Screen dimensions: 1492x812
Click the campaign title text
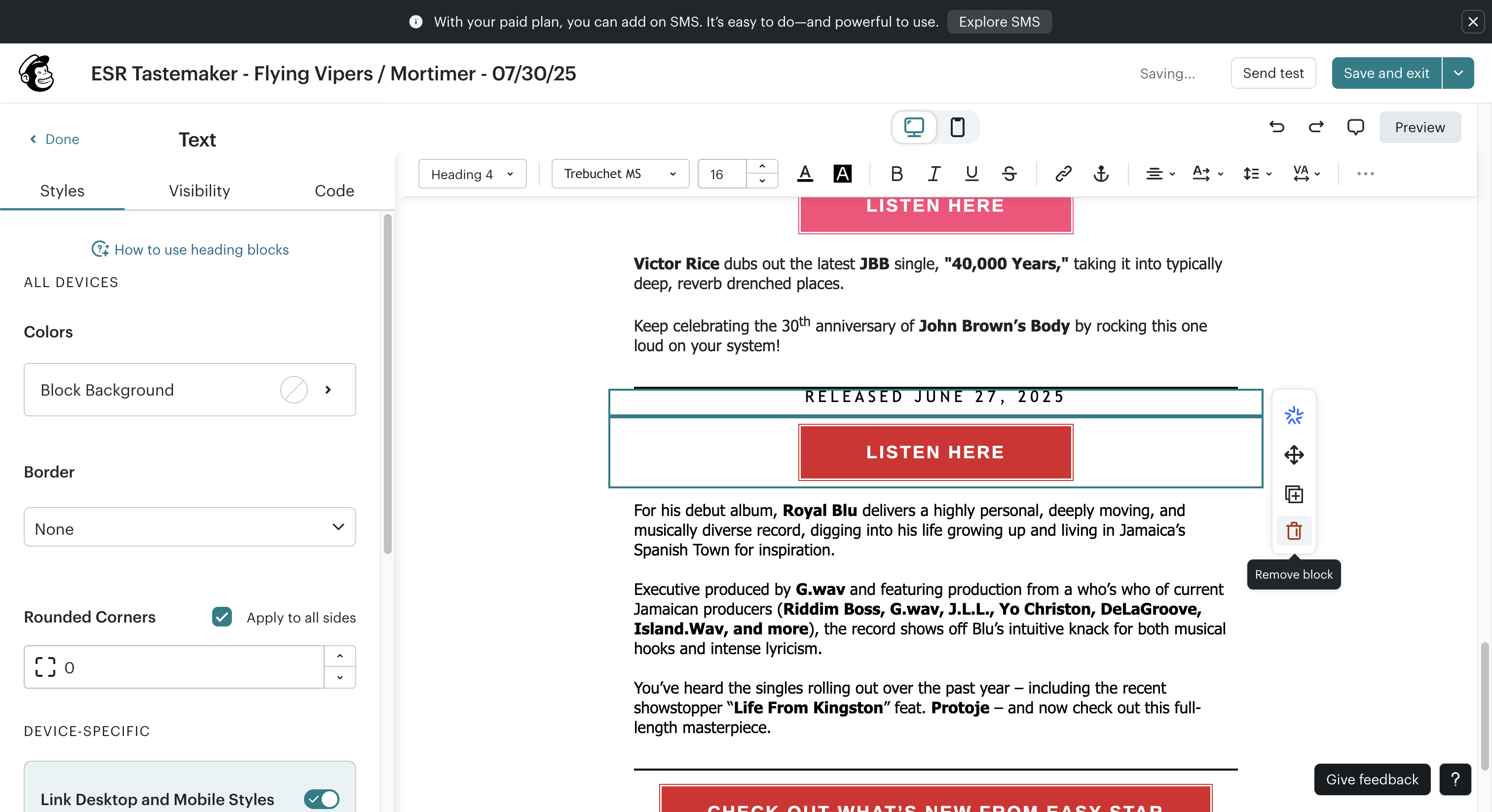click(x=333, y=74)
